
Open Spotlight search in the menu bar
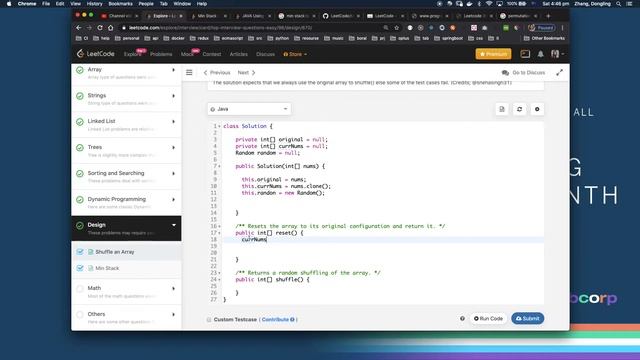(619, 4)
